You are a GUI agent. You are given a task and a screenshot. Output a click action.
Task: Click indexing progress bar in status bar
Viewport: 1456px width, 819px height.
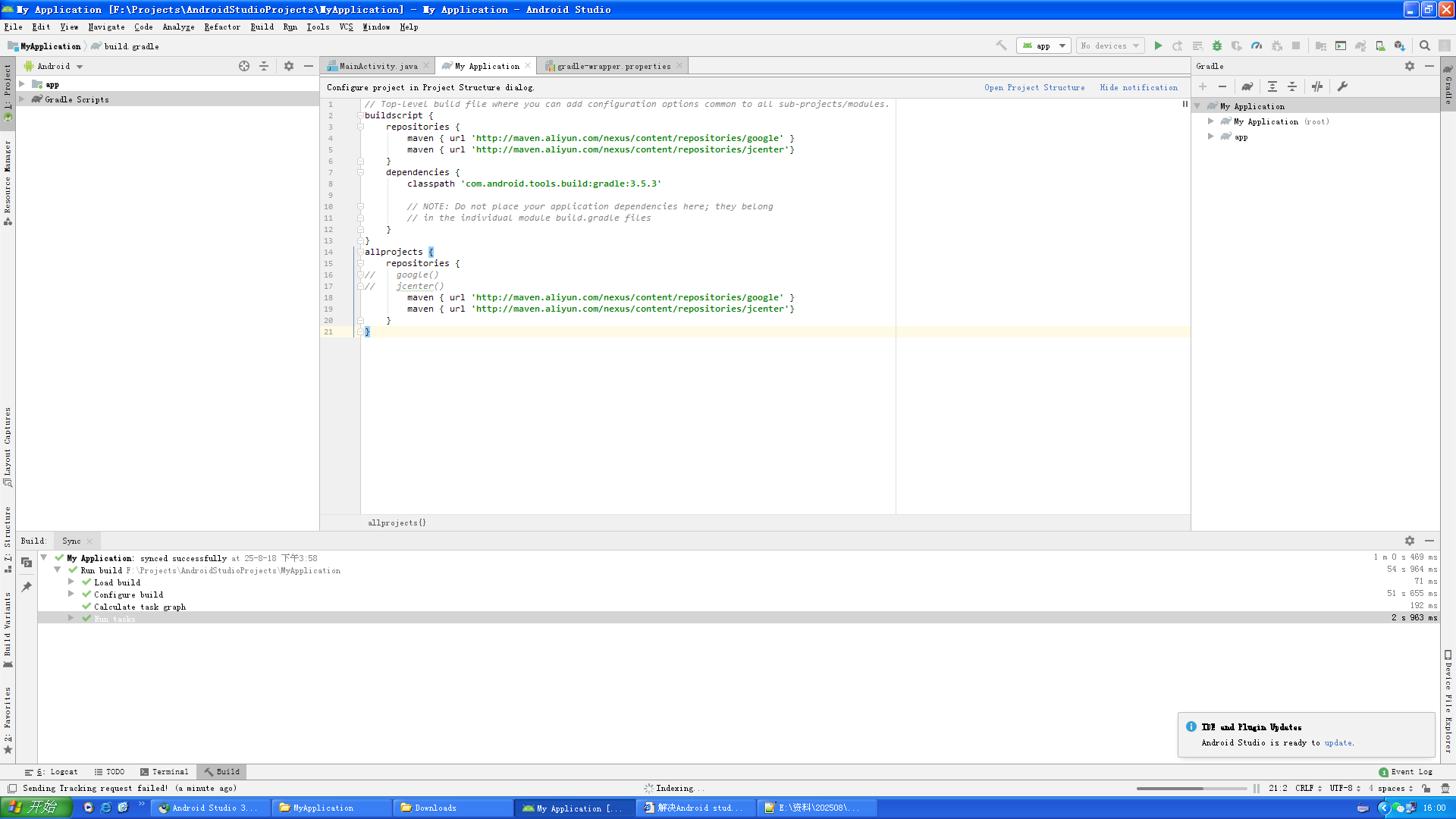pos(1191,788)
